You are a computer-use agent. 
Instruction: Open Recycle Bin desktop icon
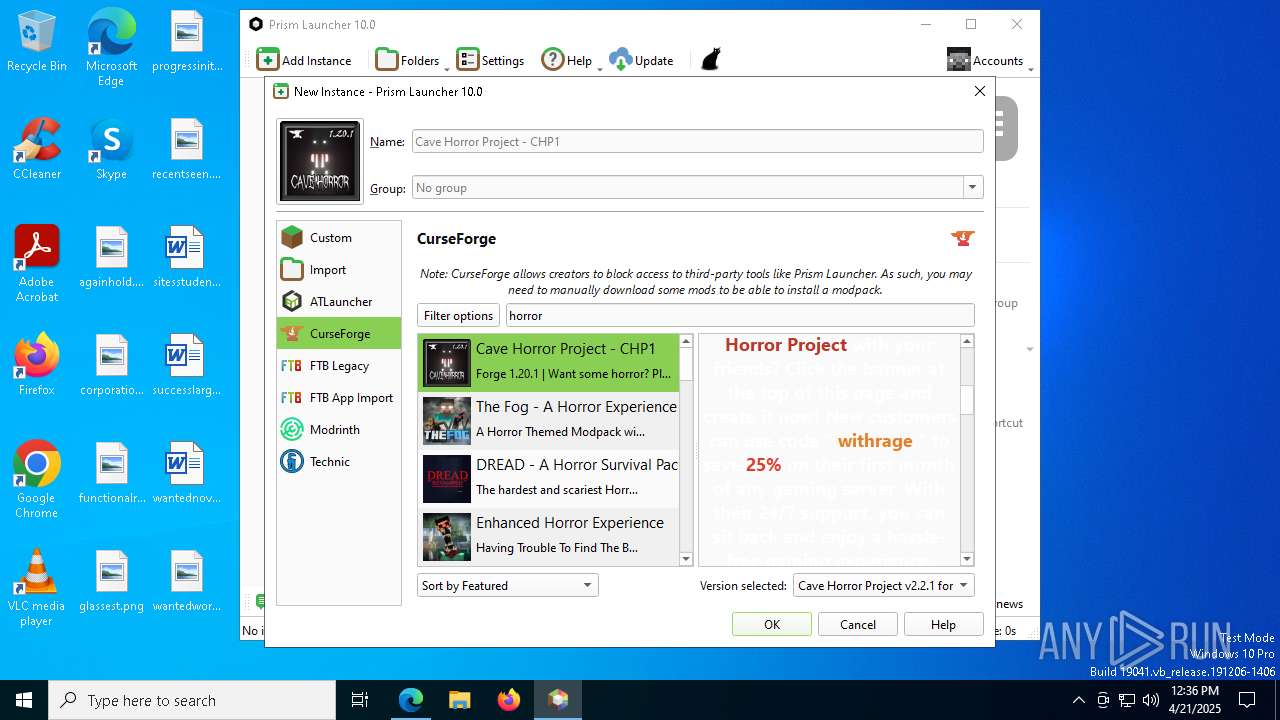pos(37,42)
